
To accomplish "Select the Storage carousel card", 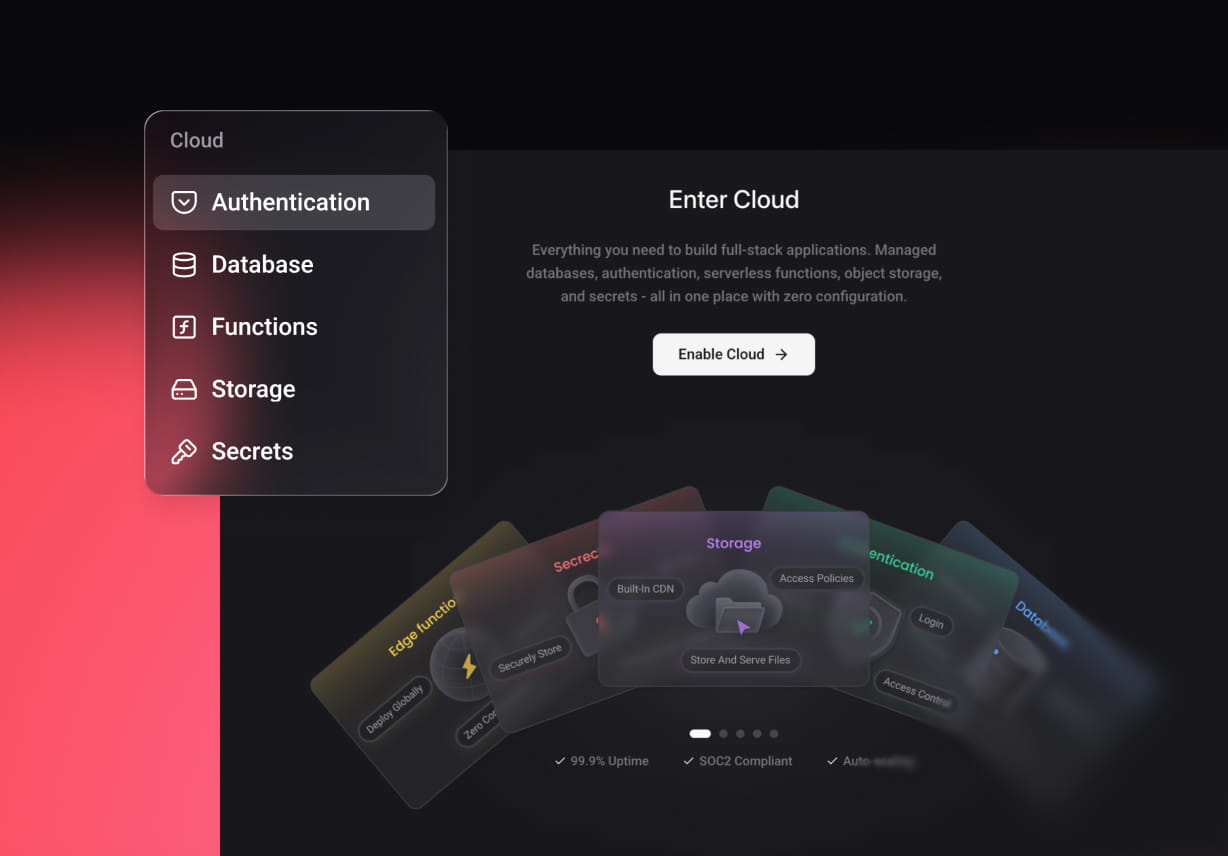I will click(x=733, y=598).
